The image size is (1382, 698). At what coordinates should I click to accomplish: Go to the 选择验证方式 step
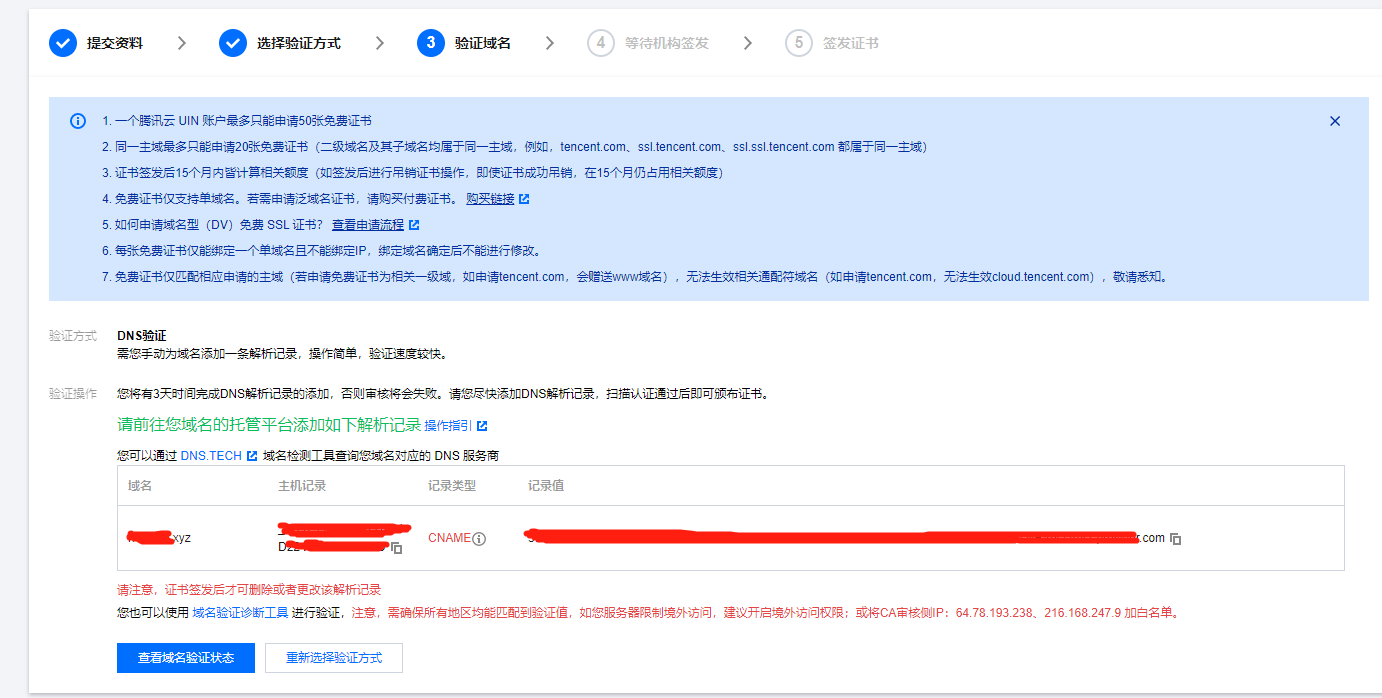[298, 43]
